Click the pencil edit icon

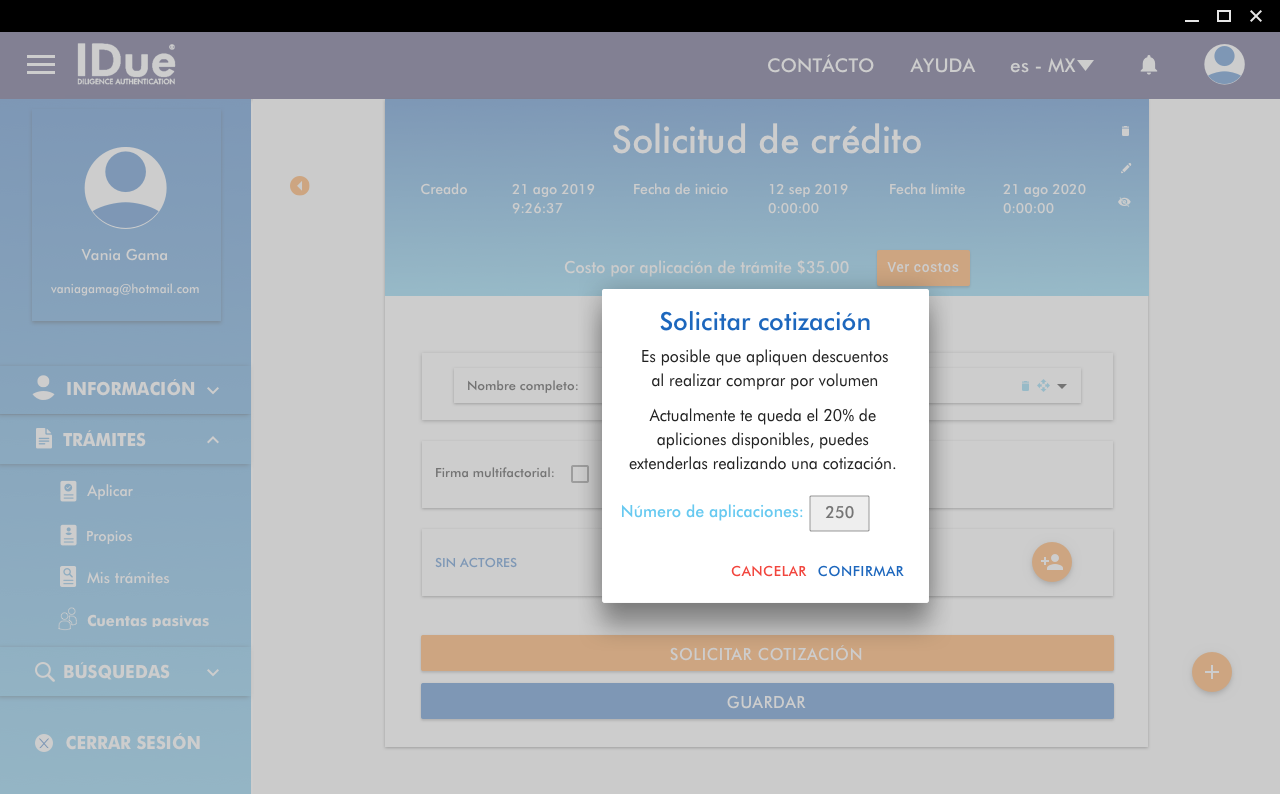[x=1125, y=167]
